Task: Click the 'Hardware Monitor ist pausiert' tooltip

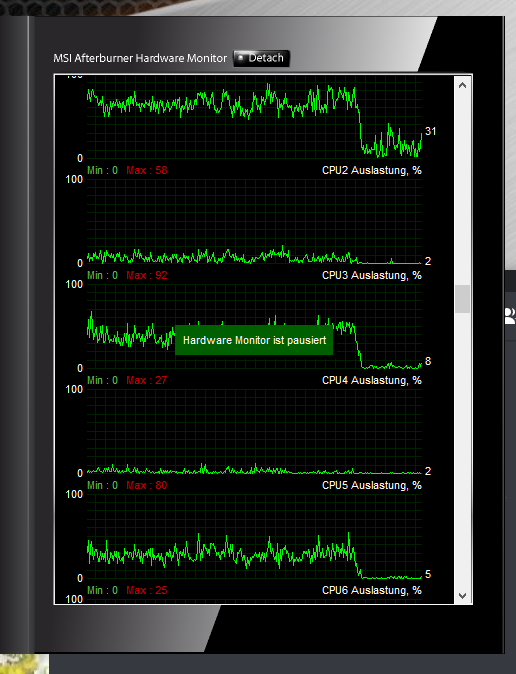Action: tap(254, 340)
